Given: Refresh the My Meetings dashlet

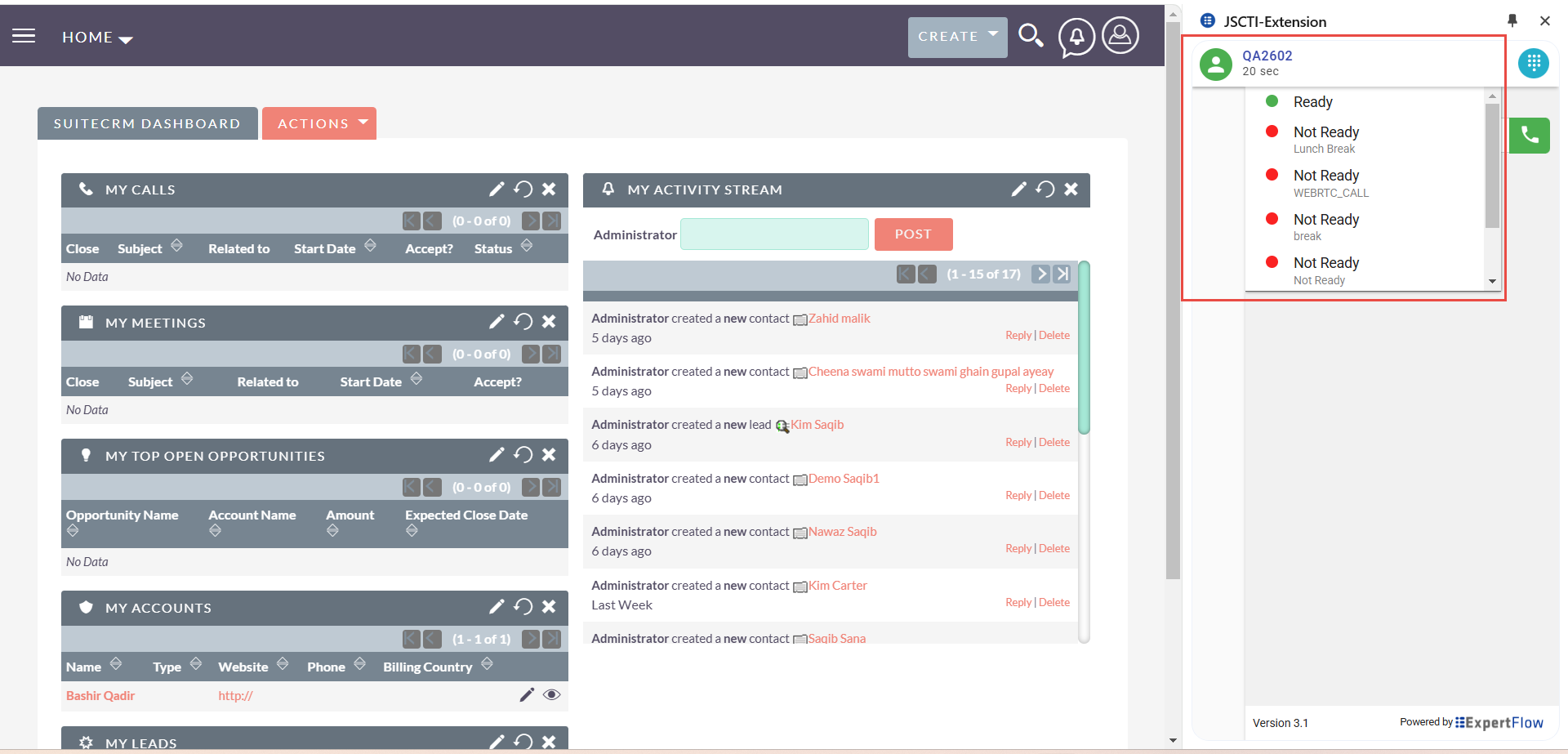Looking at the screenshot, I should [x=523, y=322].
